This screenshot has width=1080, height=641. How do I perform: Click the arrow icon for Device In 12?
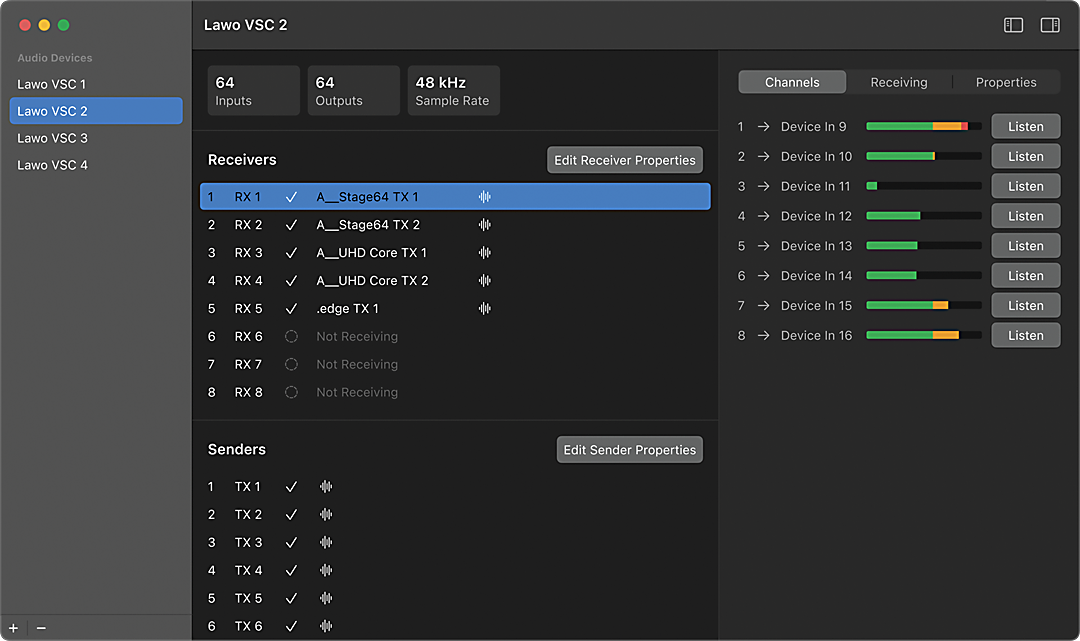tap(763, 216)
